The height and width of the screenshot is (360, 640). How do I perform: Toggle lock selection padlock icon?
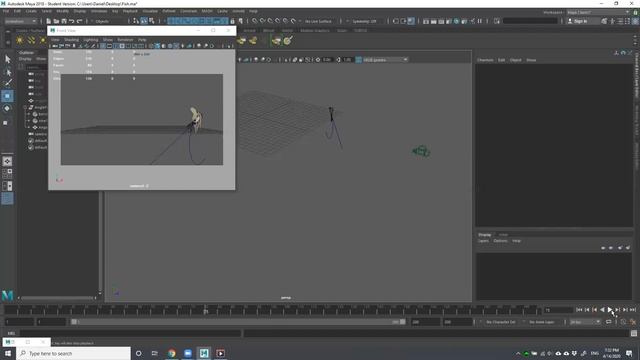click(233, 21)
